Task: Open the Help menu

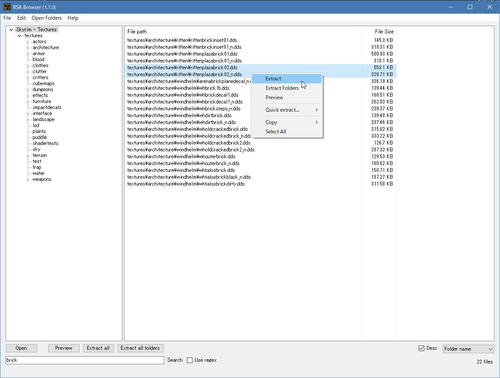Action: coord(73,18)
